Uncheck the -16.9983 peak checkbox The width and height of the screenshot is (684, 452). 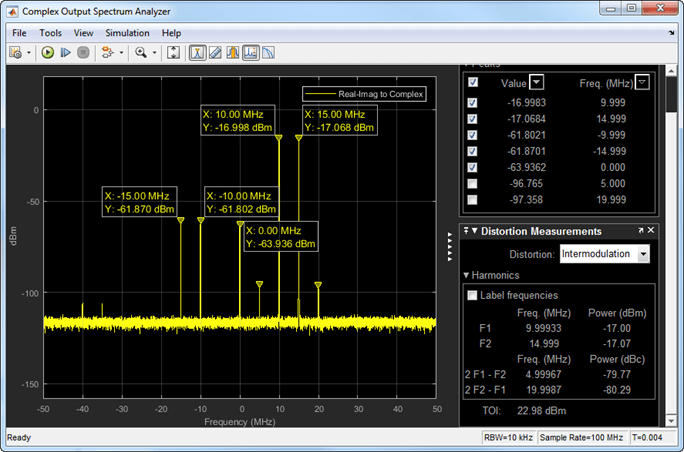pos(473,102)
